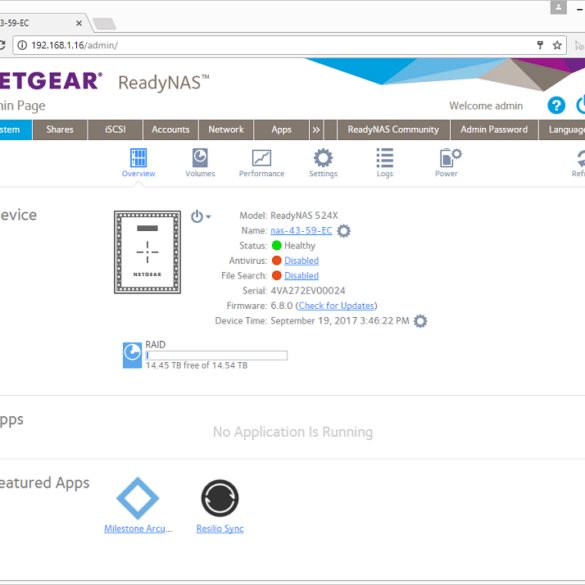Screen dimensions: 585x585
Task: Click serial number 4VA272EV00024 text
Action: (x=308, y=291)
